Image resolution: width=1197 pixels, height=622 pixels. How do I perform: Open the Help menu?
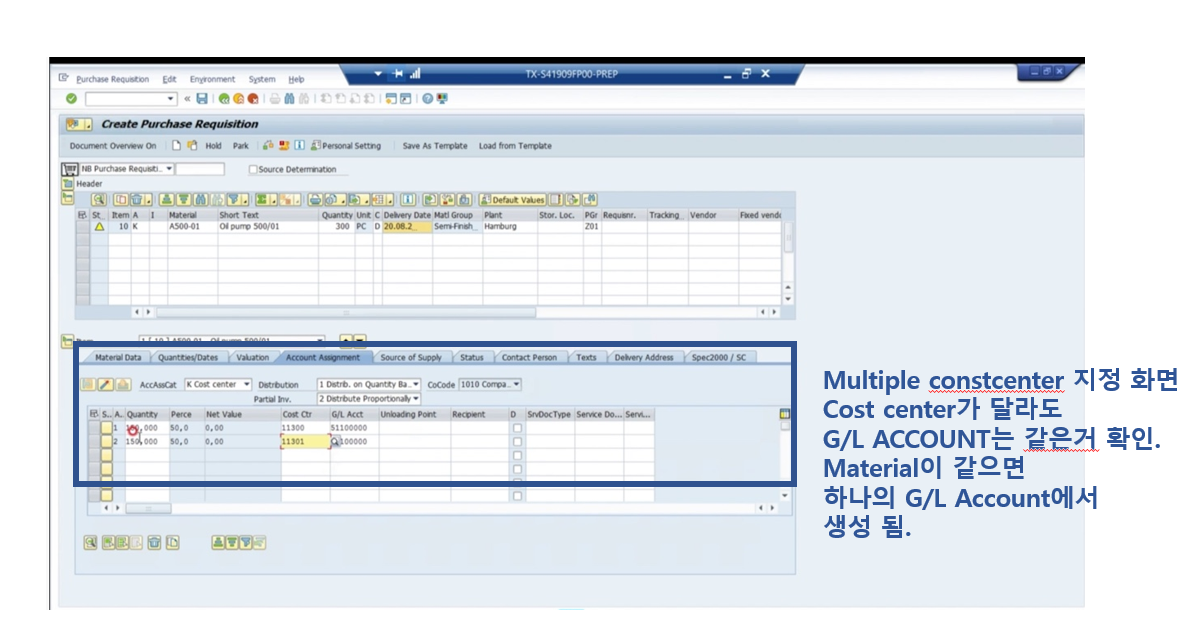pyautogui.click(x=296, y=79)
